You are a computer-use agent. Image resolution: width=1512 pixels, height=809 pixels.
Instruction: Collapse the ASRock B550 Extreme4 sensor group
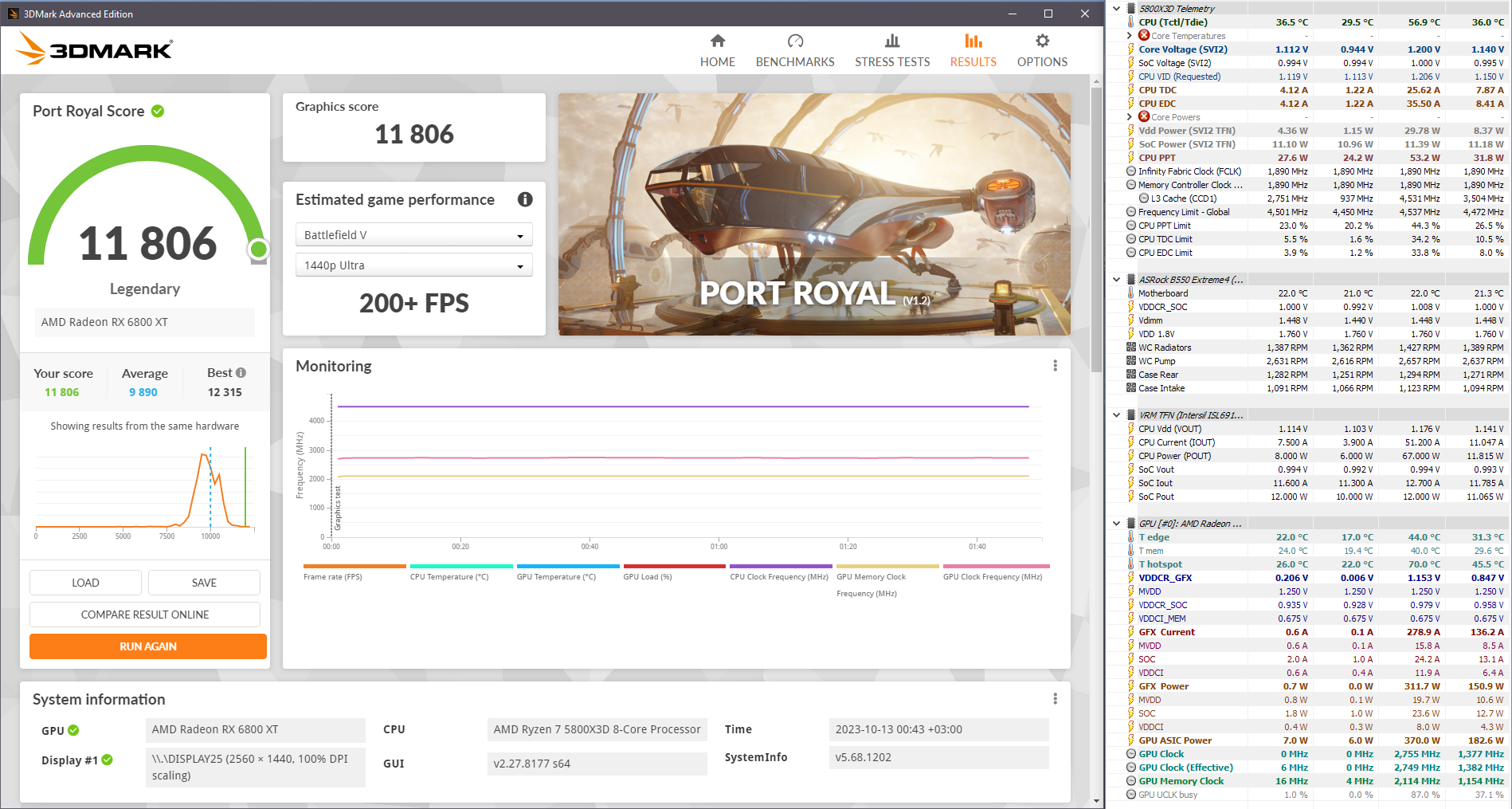pos(1117,280)
